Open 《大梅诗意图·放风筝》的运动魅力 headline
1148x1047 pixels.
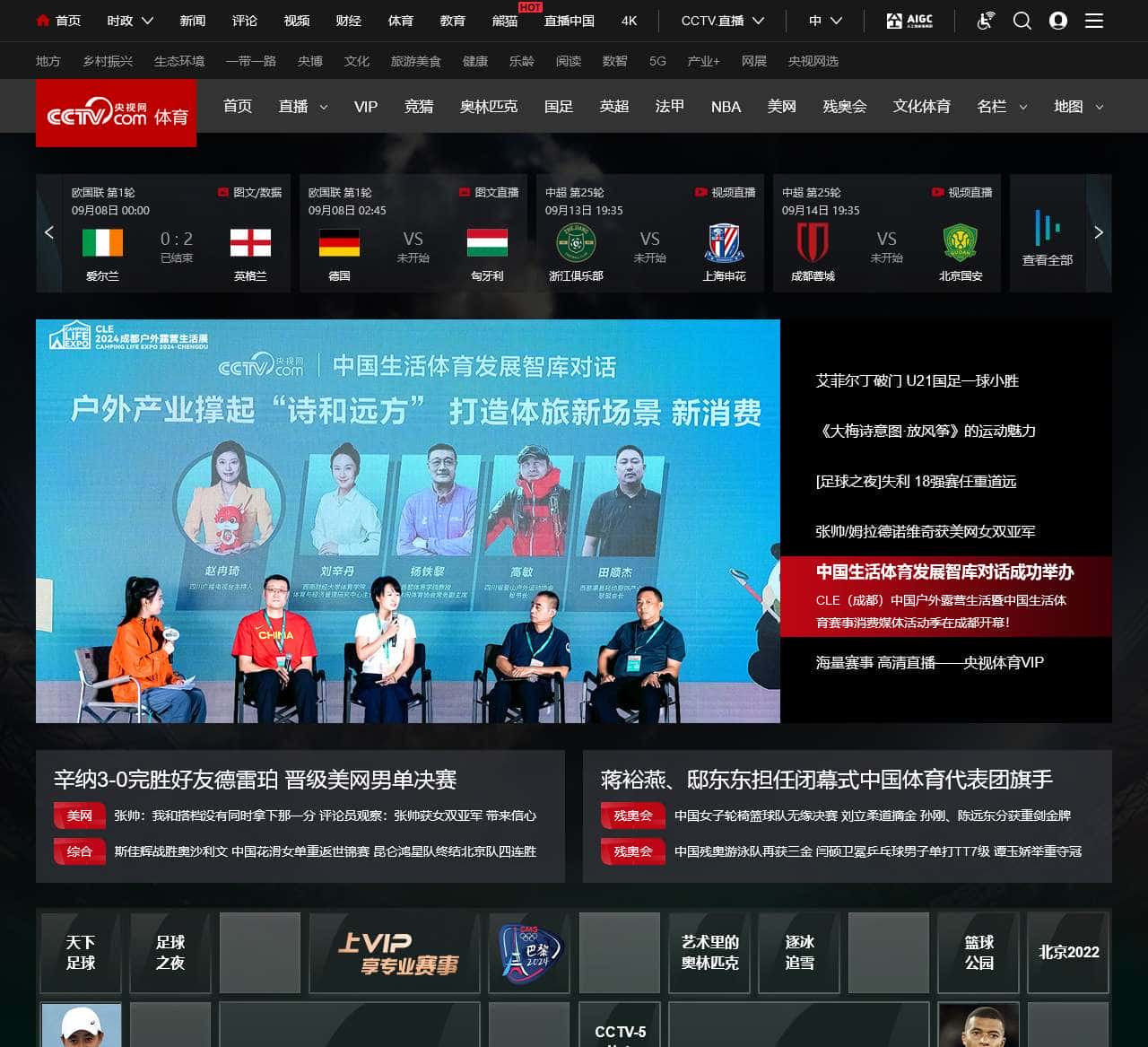coord(926,431)
